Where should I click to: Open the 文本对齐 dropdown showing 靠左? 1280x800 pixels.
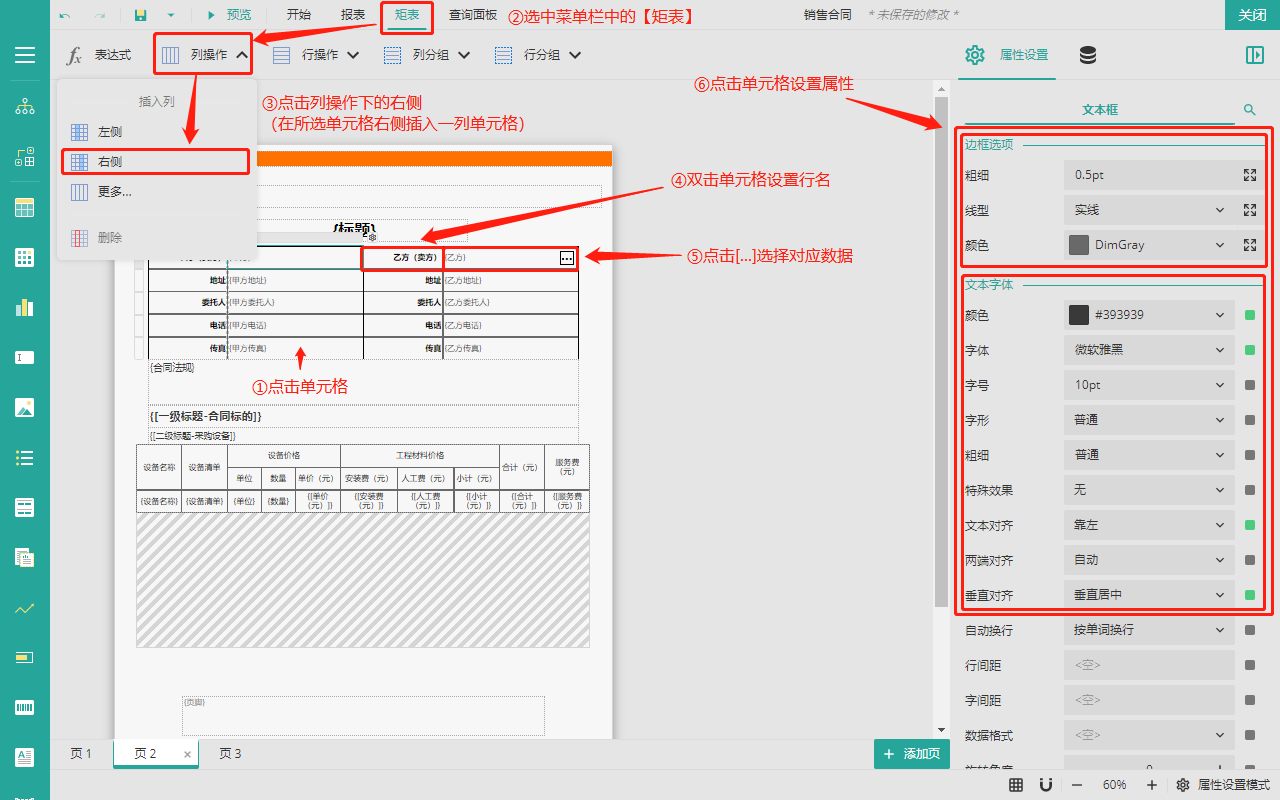[1148, 525]
